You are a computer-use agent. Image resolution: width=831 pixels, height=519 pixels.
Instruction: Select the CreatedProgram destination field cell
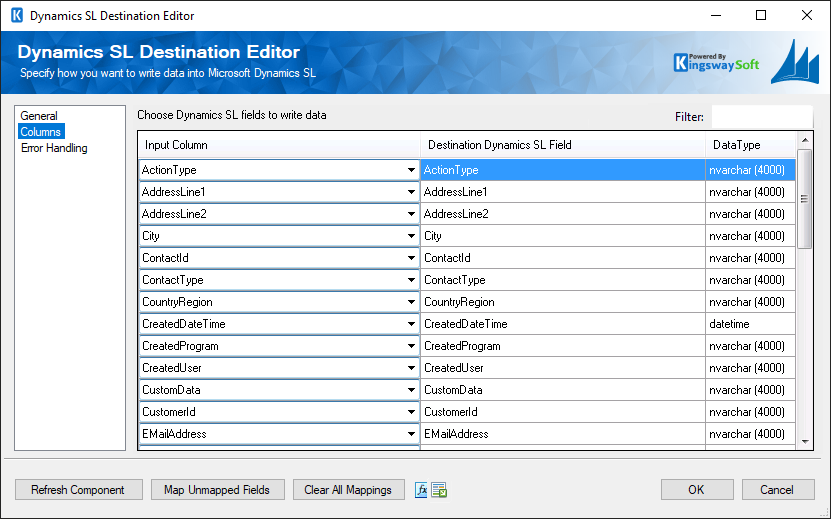[563, 346]
